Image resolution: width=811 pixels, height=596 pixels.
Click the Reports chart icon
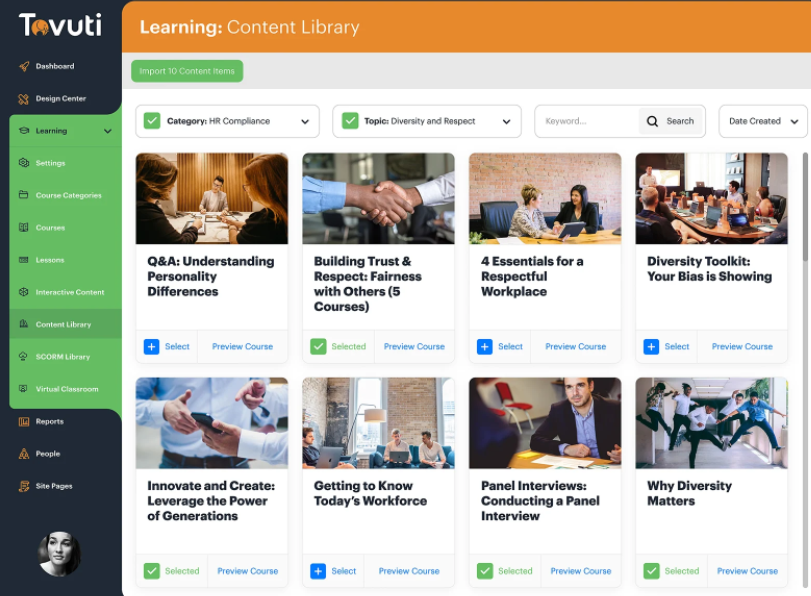pos(24,422)
